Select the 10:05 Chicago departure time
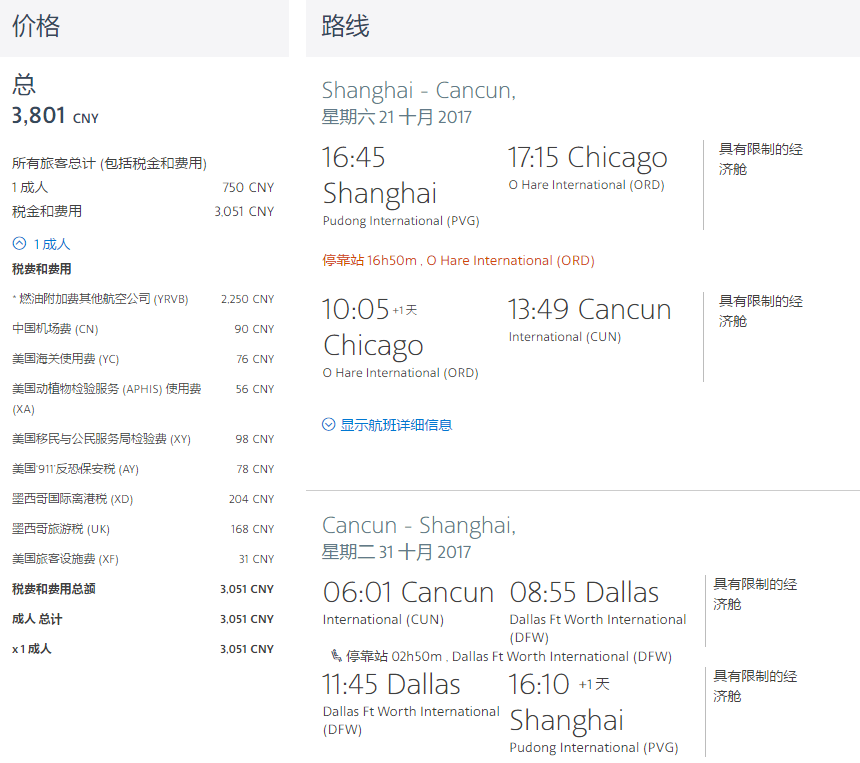 coord(355,309)
